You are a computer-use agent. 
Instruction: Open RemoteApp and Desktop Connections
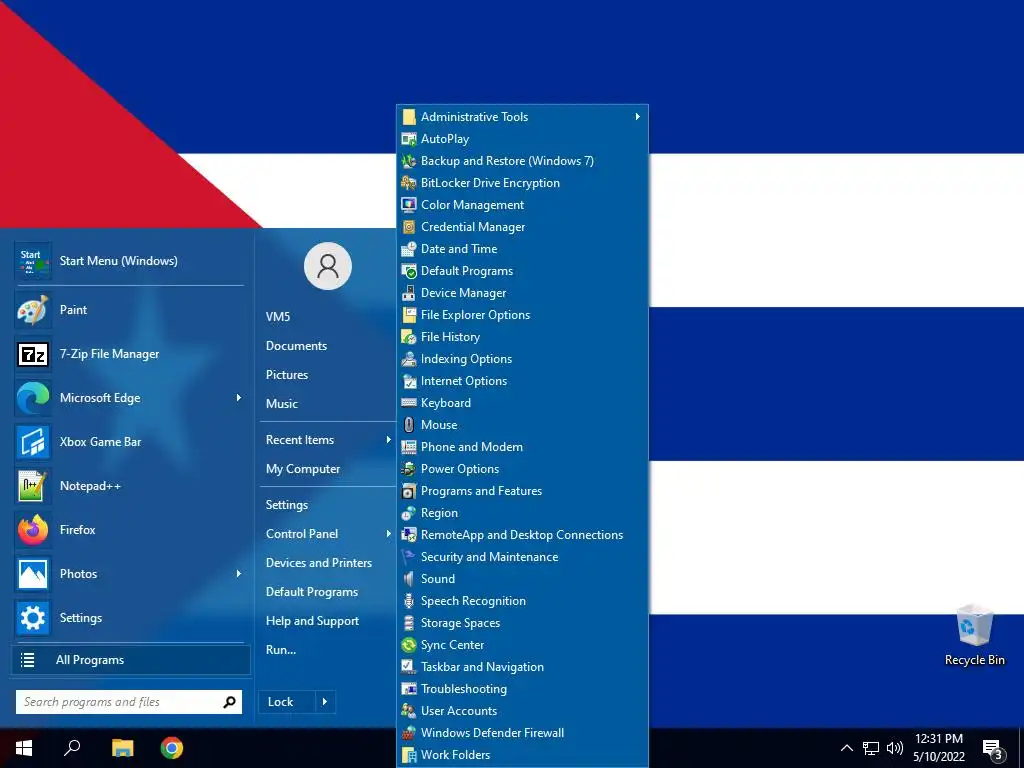522,535
